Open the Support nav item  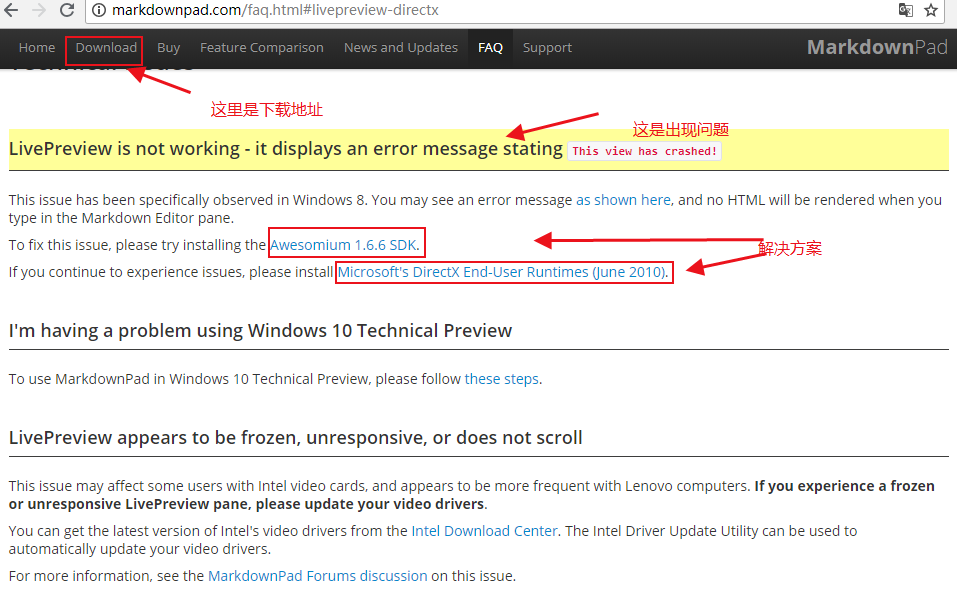pos(547,48)
